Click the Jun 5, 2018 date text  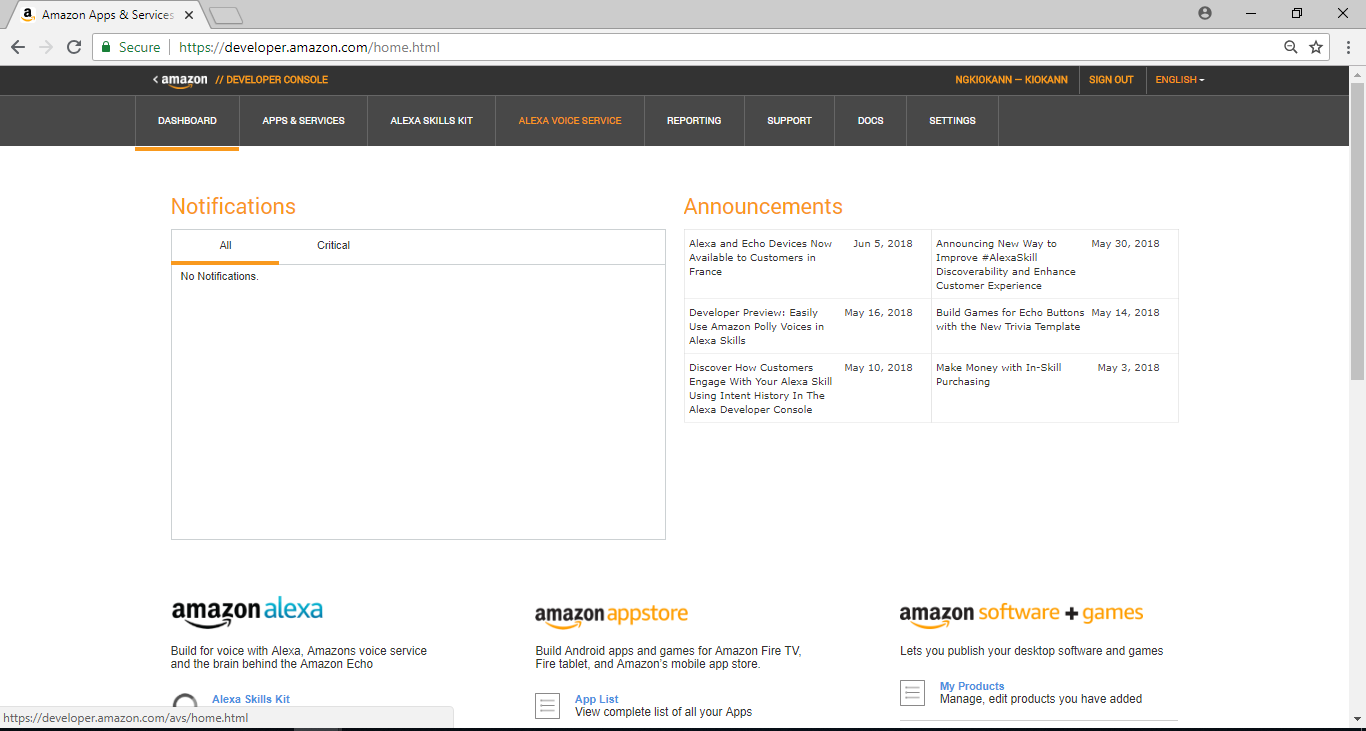click(x=883, y=244)
